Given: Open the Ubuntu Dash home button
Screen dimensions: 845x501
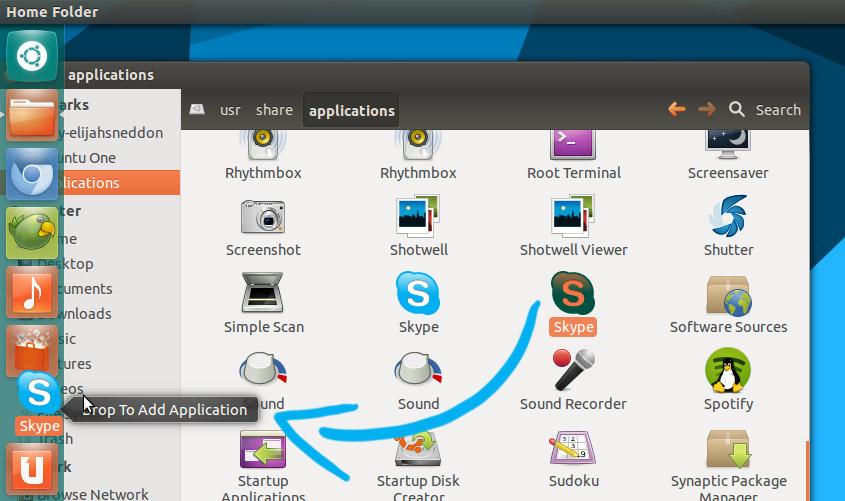Looking at the screenshot, I should pyautogui.click(x=32, y=56).
